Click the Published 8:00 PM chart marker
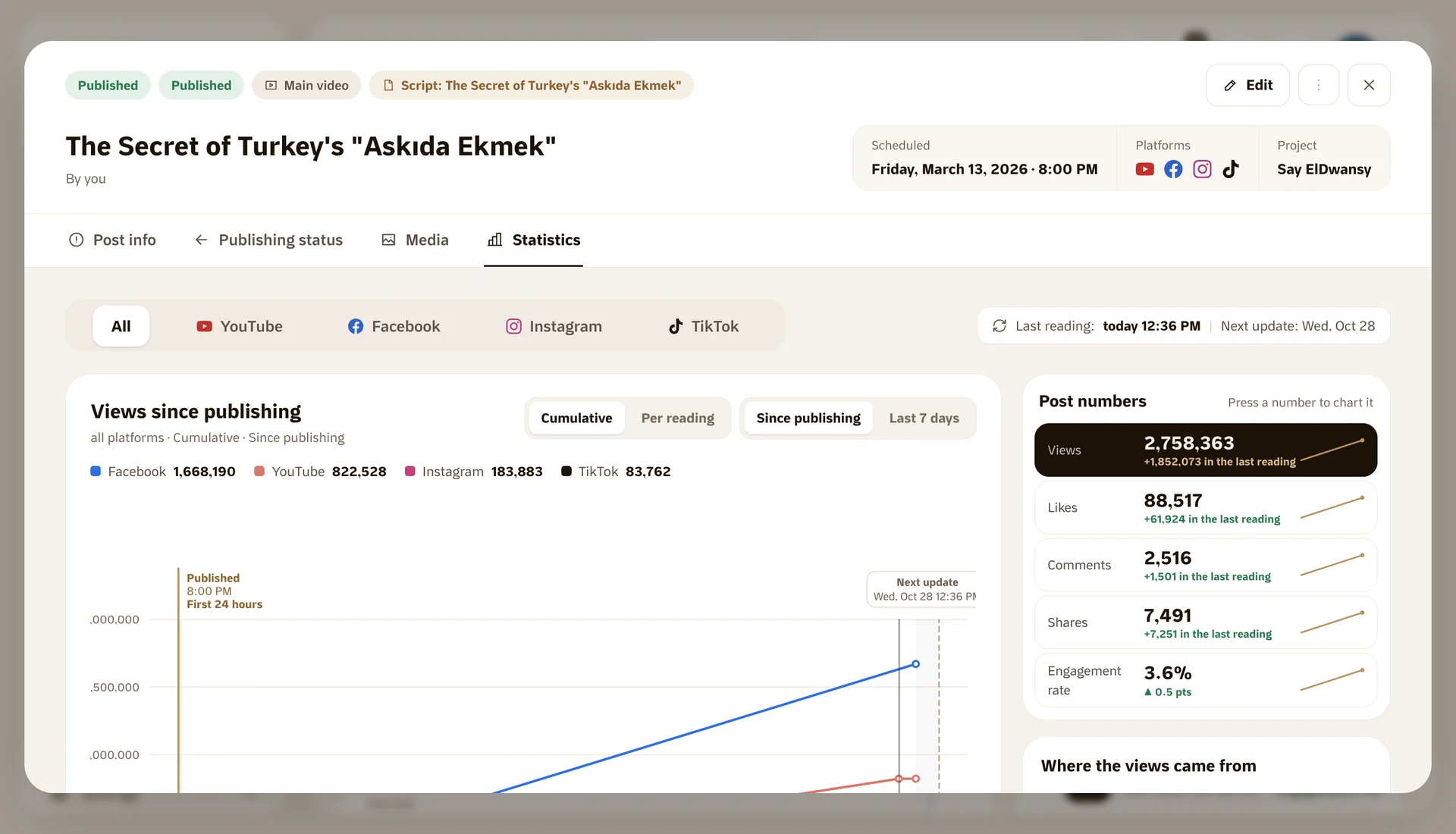The image size is (1456, 834). tap(224, 591)
